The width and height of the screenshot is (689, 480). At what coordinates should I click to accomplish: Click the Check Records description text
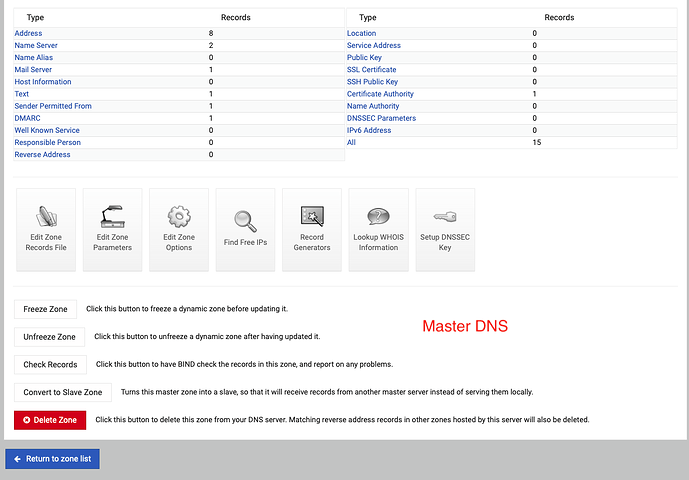[x=244, y=364]
